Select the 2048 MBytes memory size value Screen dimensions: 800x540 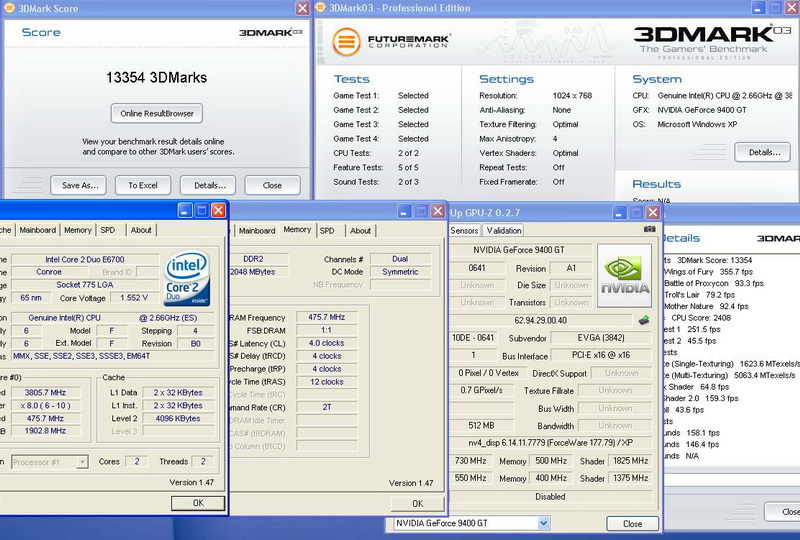tap(259, 272)
